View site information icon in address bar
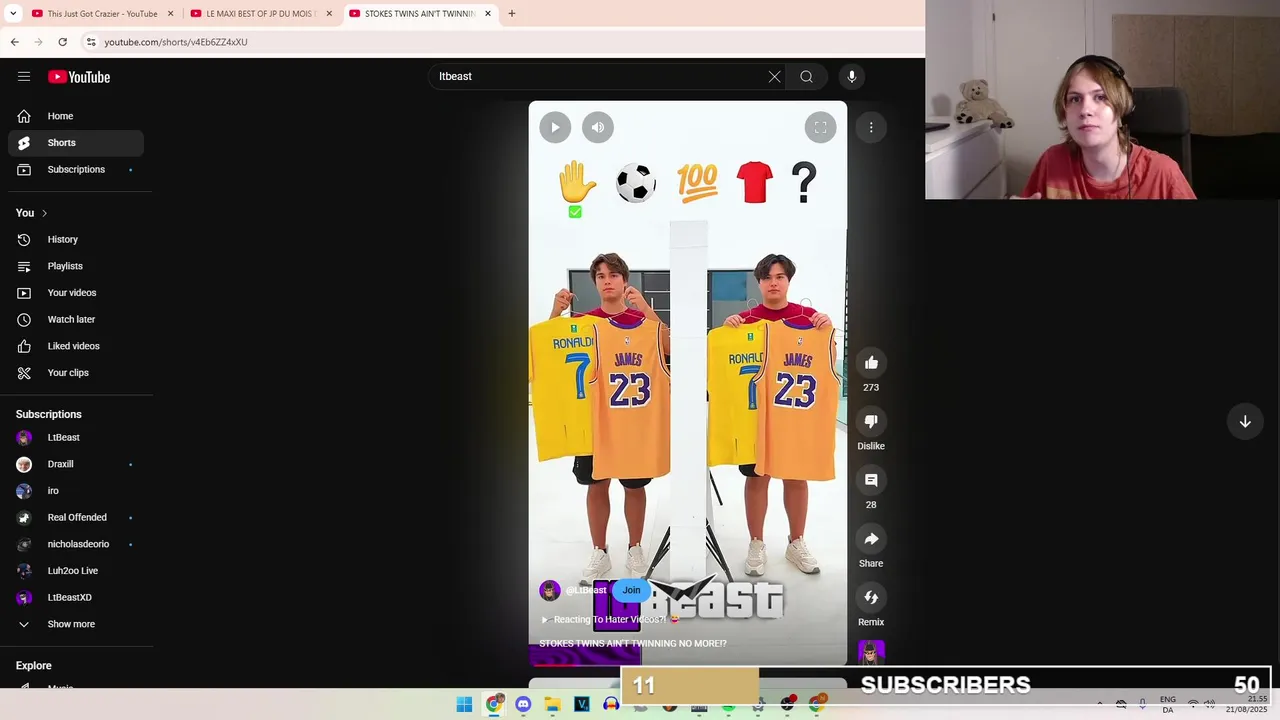Image resolution: width=1280 pixels, height=720 pixels. pos(91,42)
